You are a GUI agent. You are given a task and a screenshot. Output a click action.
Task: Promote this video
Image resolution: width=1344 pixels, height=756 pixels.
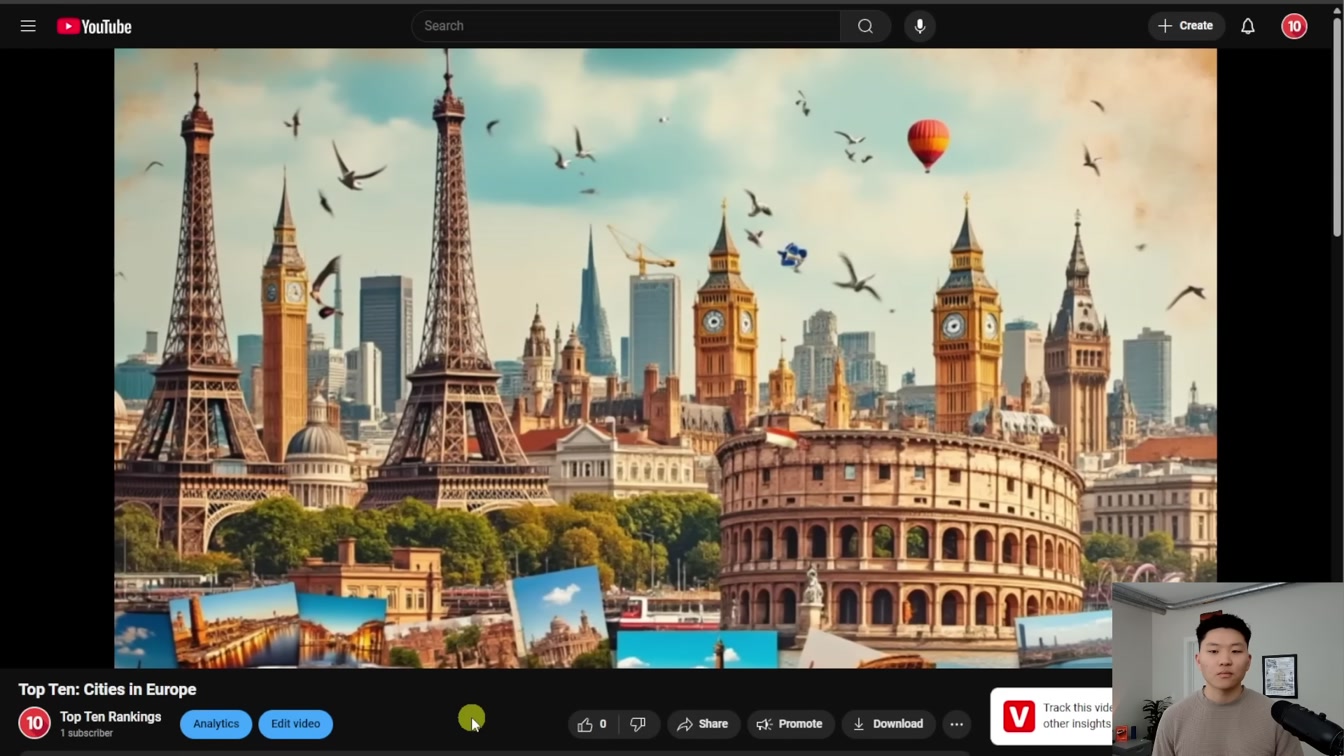[x=790, y=724]
